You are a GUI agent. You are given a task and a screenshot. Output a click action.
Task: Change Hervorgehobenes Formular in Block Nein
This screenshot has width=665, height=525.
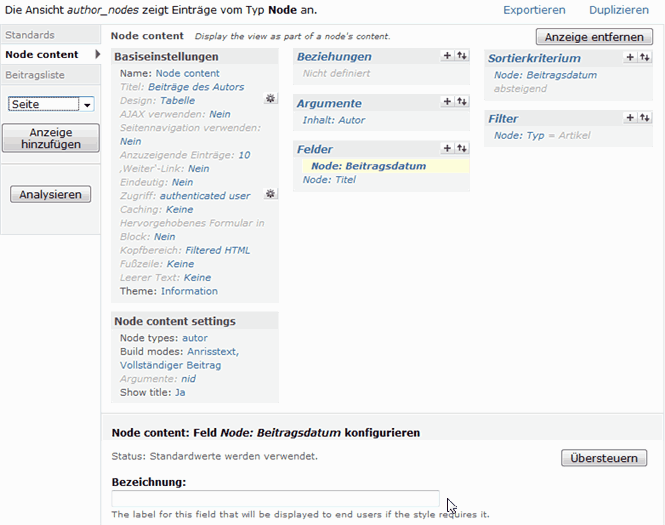coord(165,237)
